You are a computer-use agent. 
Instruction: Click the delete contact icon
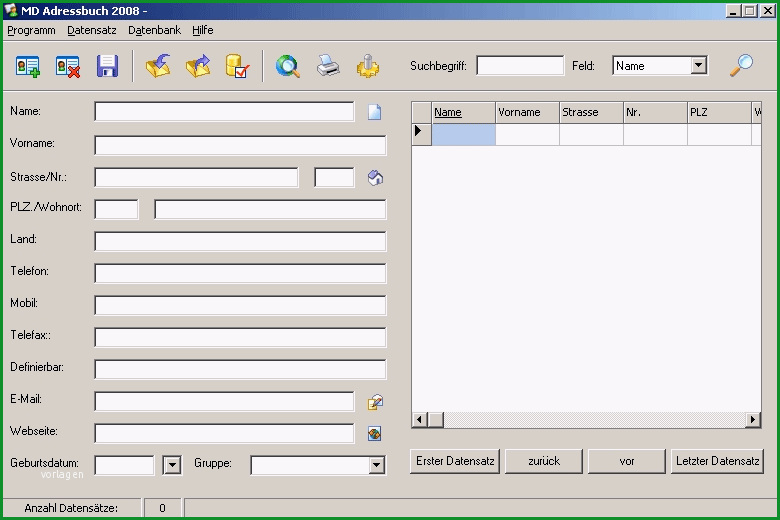(68, 66)
